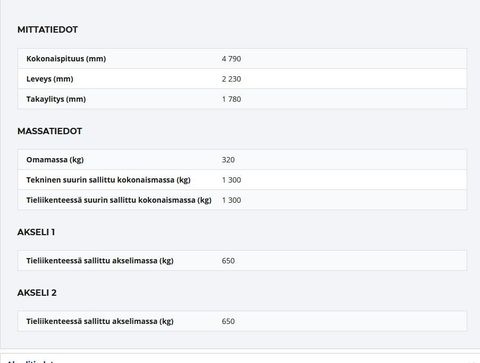The image size is (480, 363).
Task: Click the 2 230 width value
Action: click(x=231, y=79)
